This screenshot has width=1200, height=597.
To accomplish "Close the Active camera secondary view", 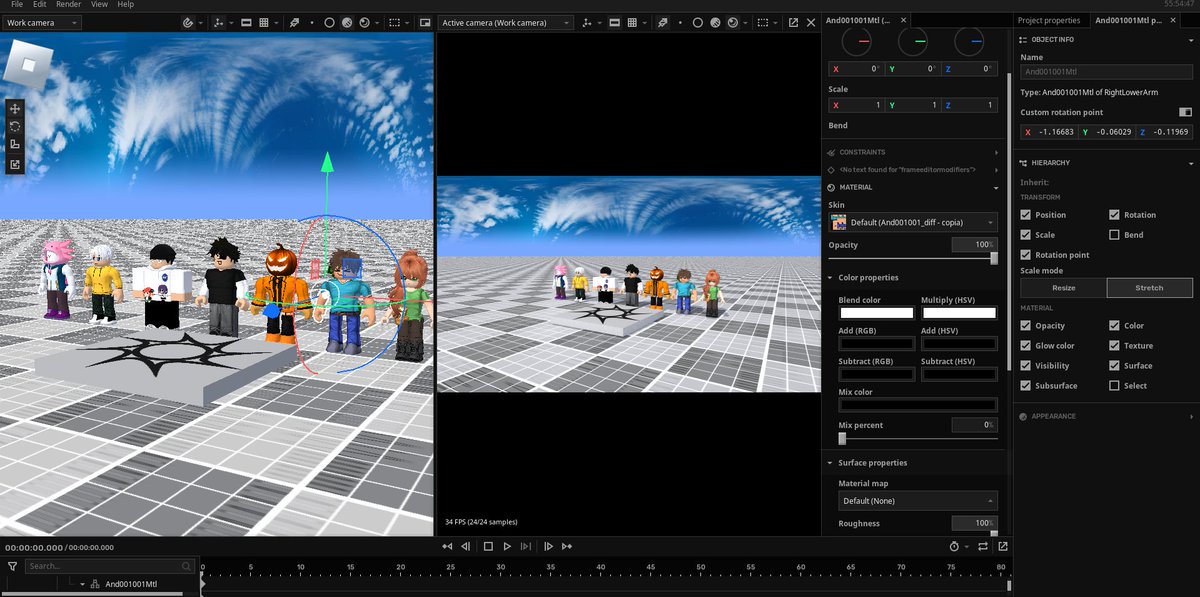I will [x=809, y=22].
